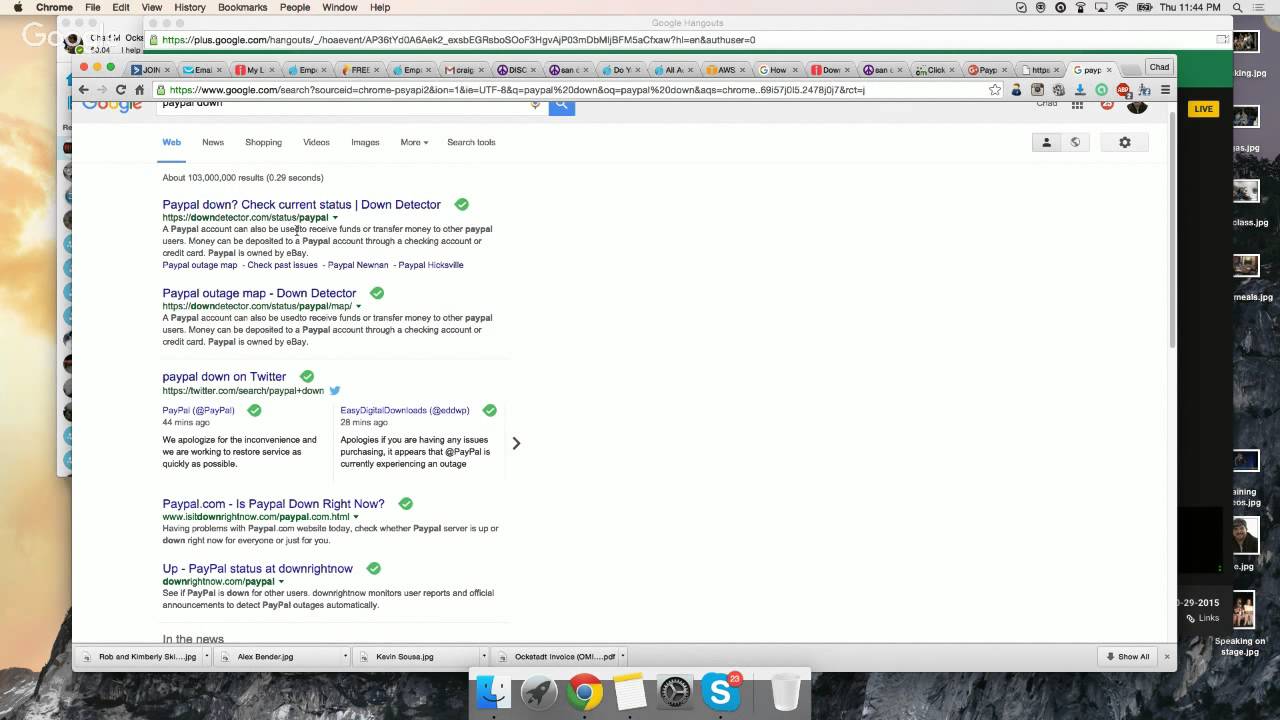Go to Chrome home page icon
Viewport: 1280px width, 720px height.
tap(139, 90)
